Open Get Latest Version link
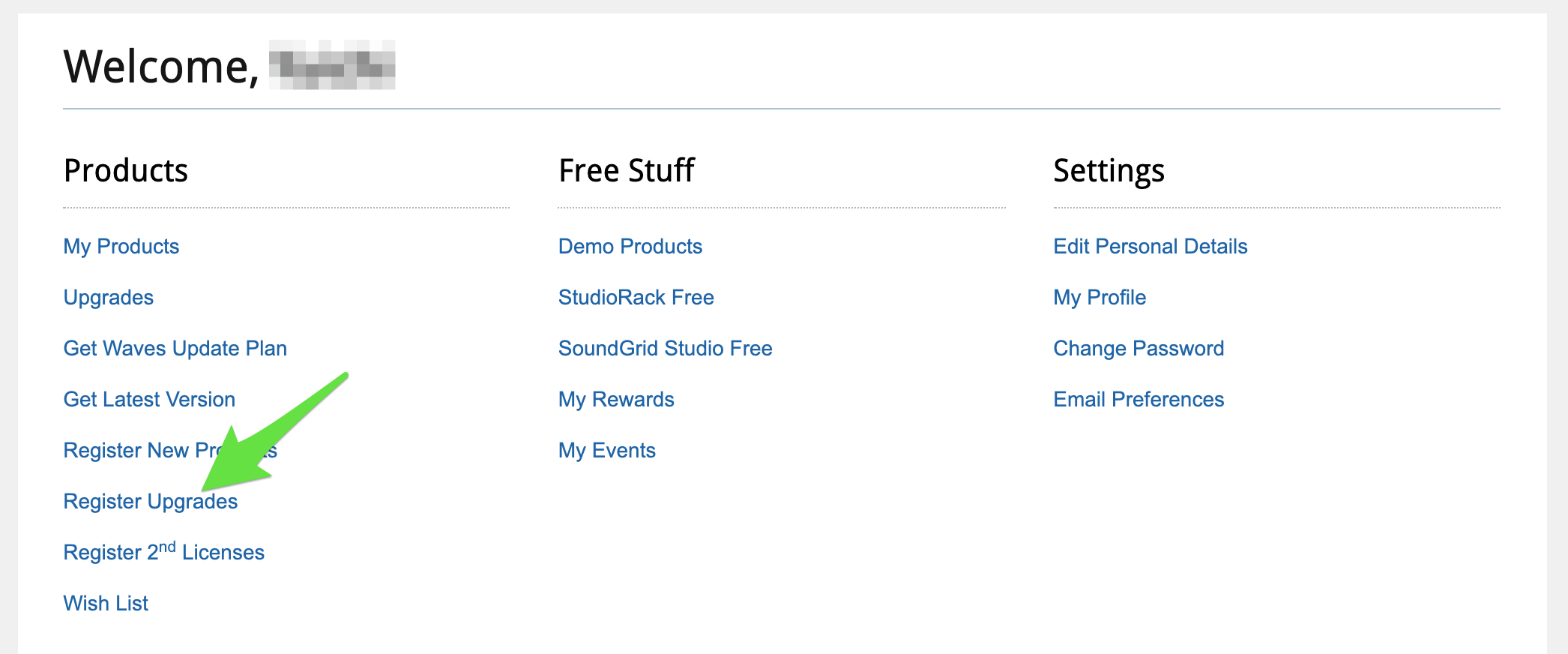The height and width of the screenshot is (654, 1568). 149,400
